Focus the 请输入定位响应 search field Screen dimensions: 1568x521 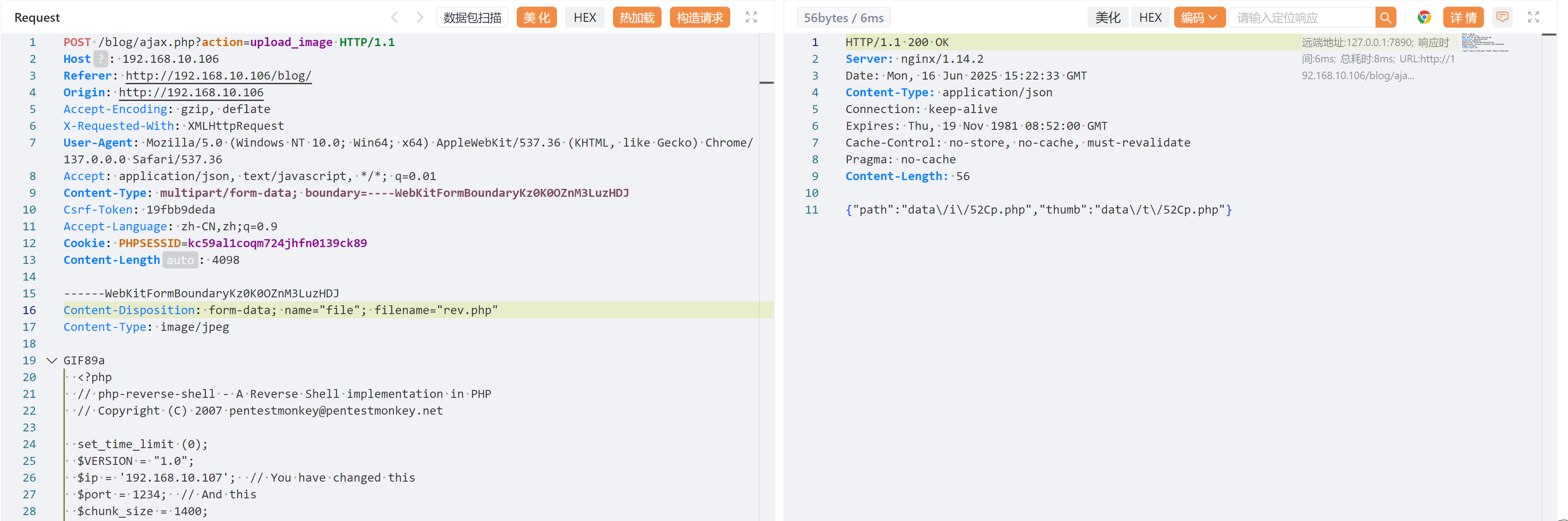1303,17
